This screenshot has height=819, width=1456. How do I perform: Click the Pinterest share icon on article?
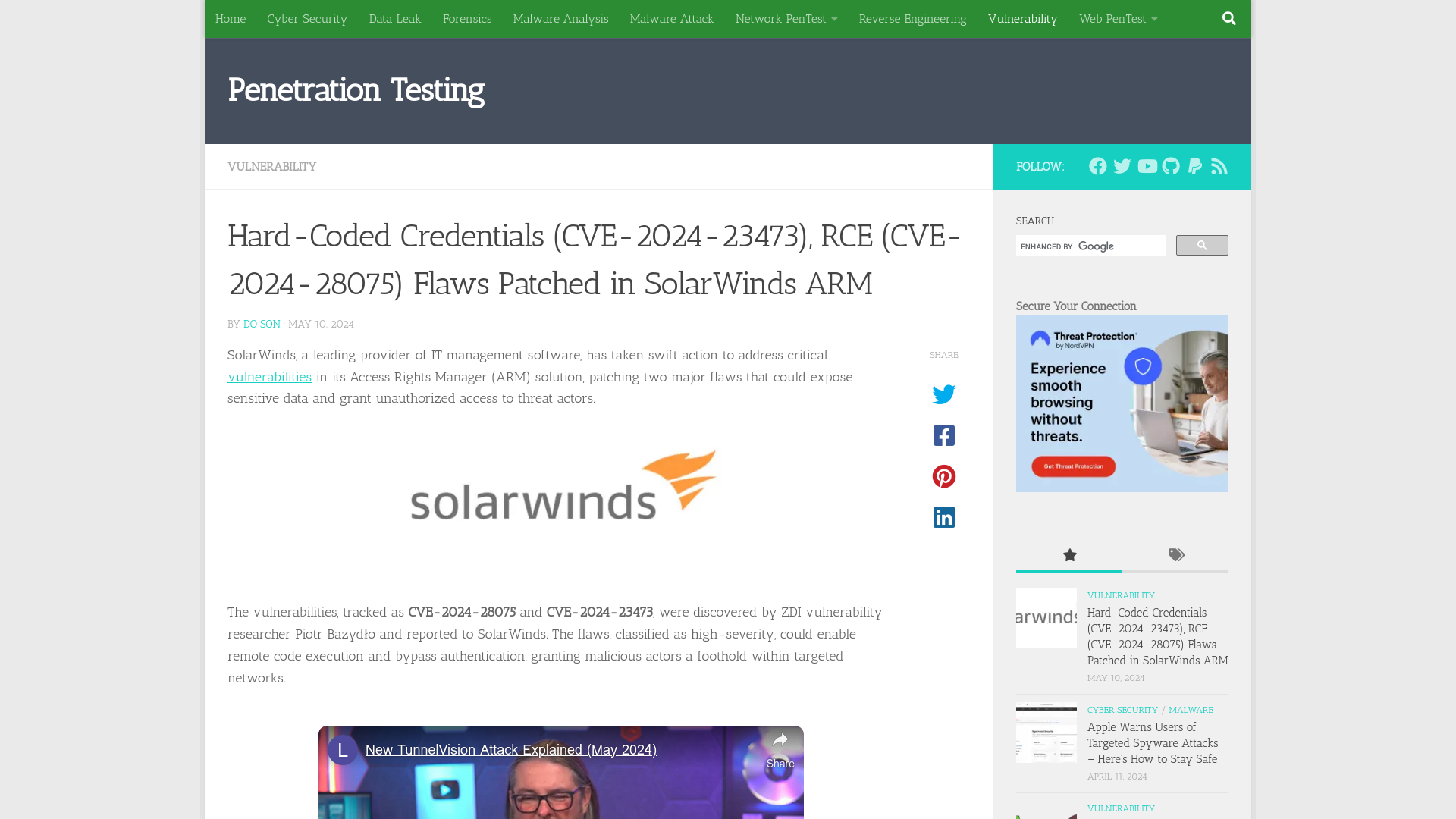click(943, 477)
